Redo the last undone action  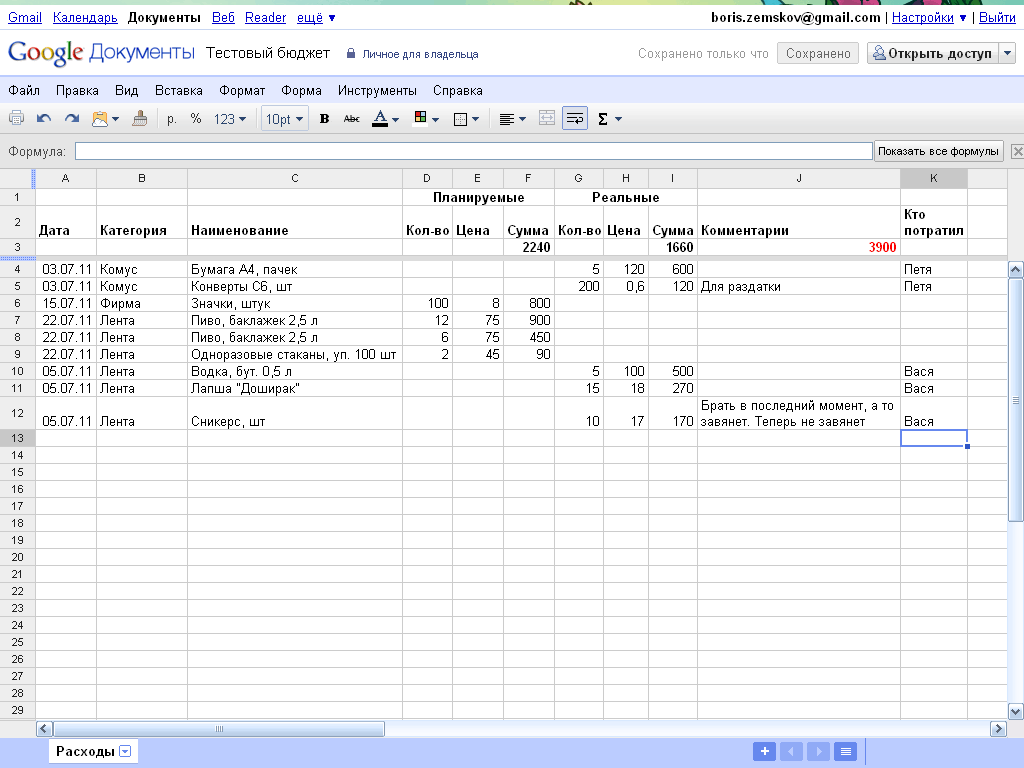click(x=71, y=119)
